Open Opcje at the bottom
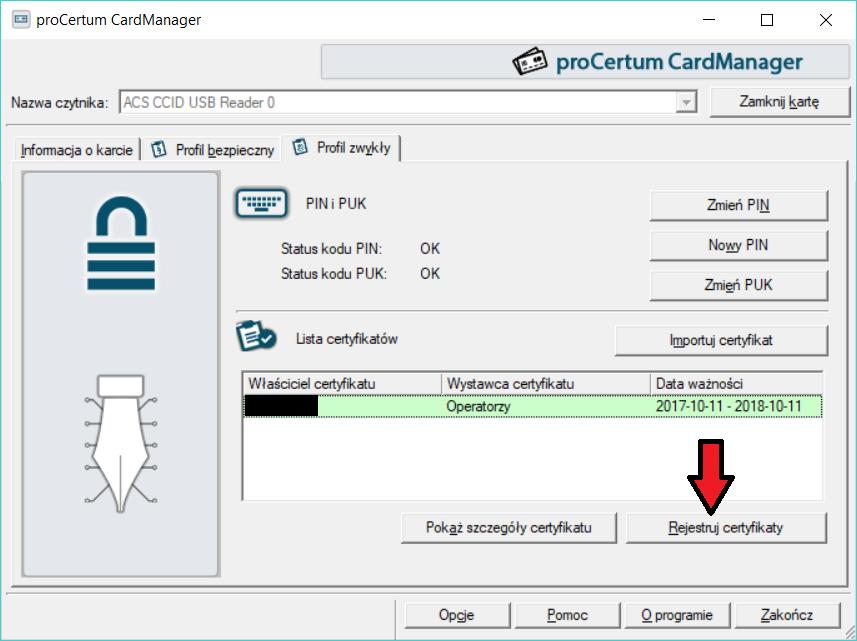 coord(457,615)
